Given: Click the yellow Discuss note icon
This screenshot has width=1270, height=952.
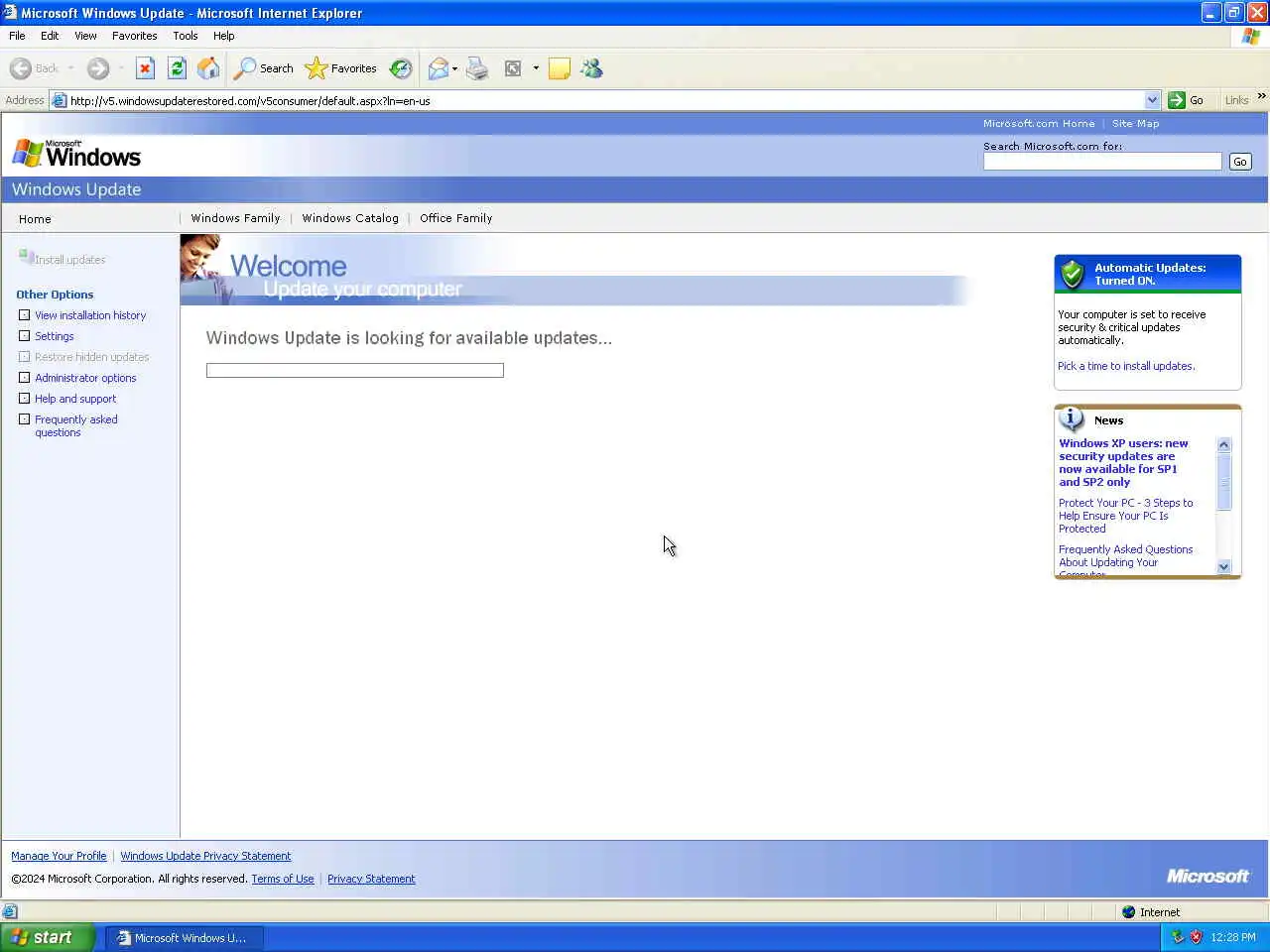Looking at the screenshot, I should click(560, 68).
